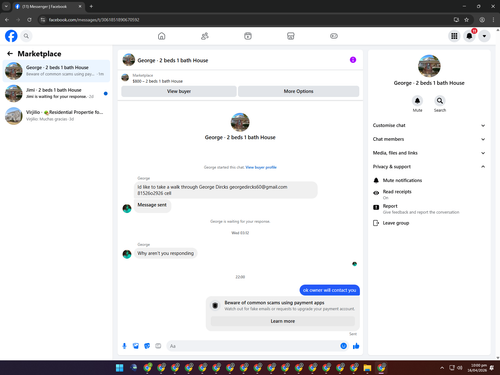
Task: Click George avatar in chat header
Action: [x=129, y=60]
